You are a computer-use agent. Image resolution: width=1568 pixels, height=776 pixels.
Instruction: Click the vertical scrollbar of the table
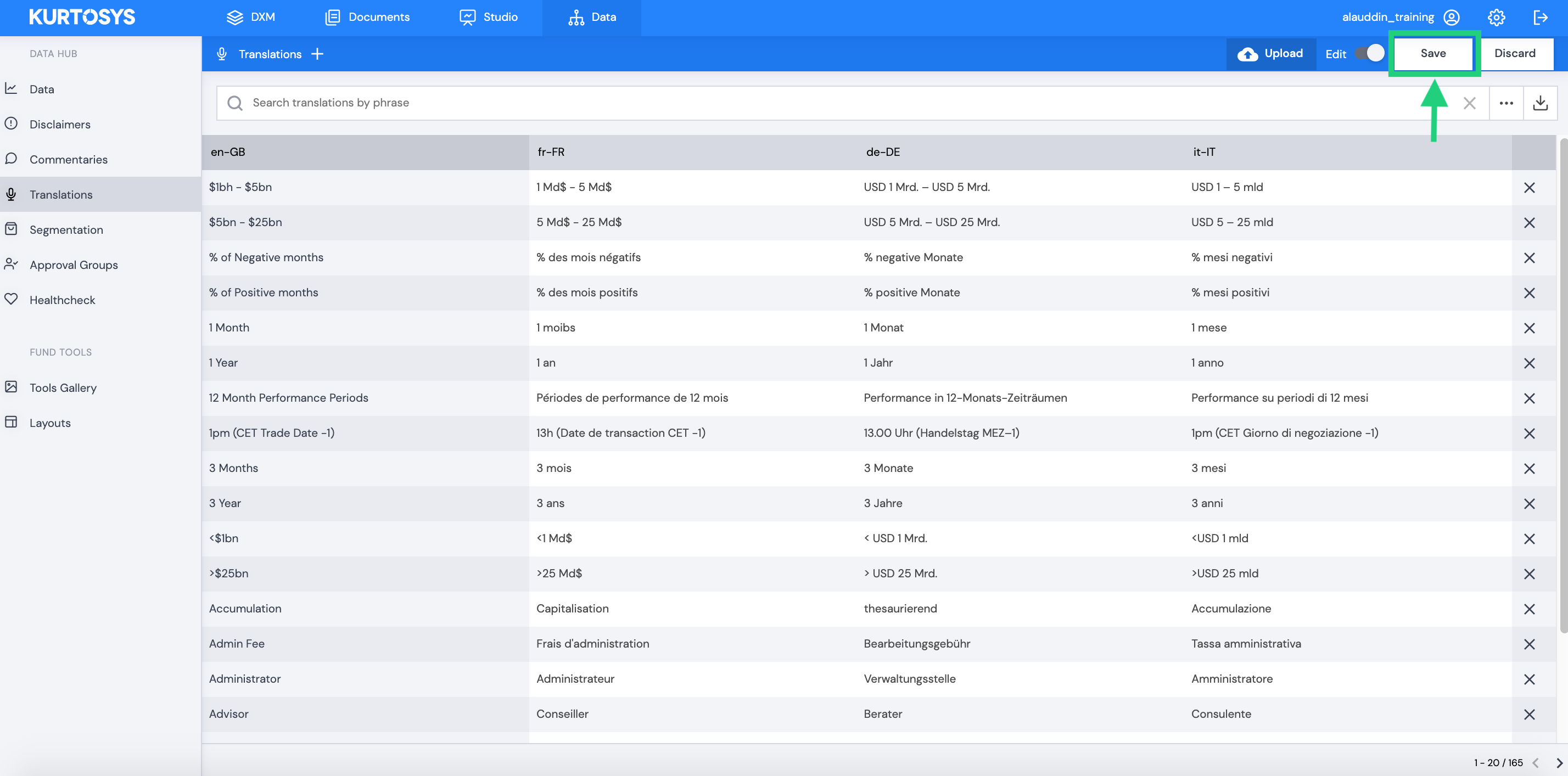(x=1564, y=386)
